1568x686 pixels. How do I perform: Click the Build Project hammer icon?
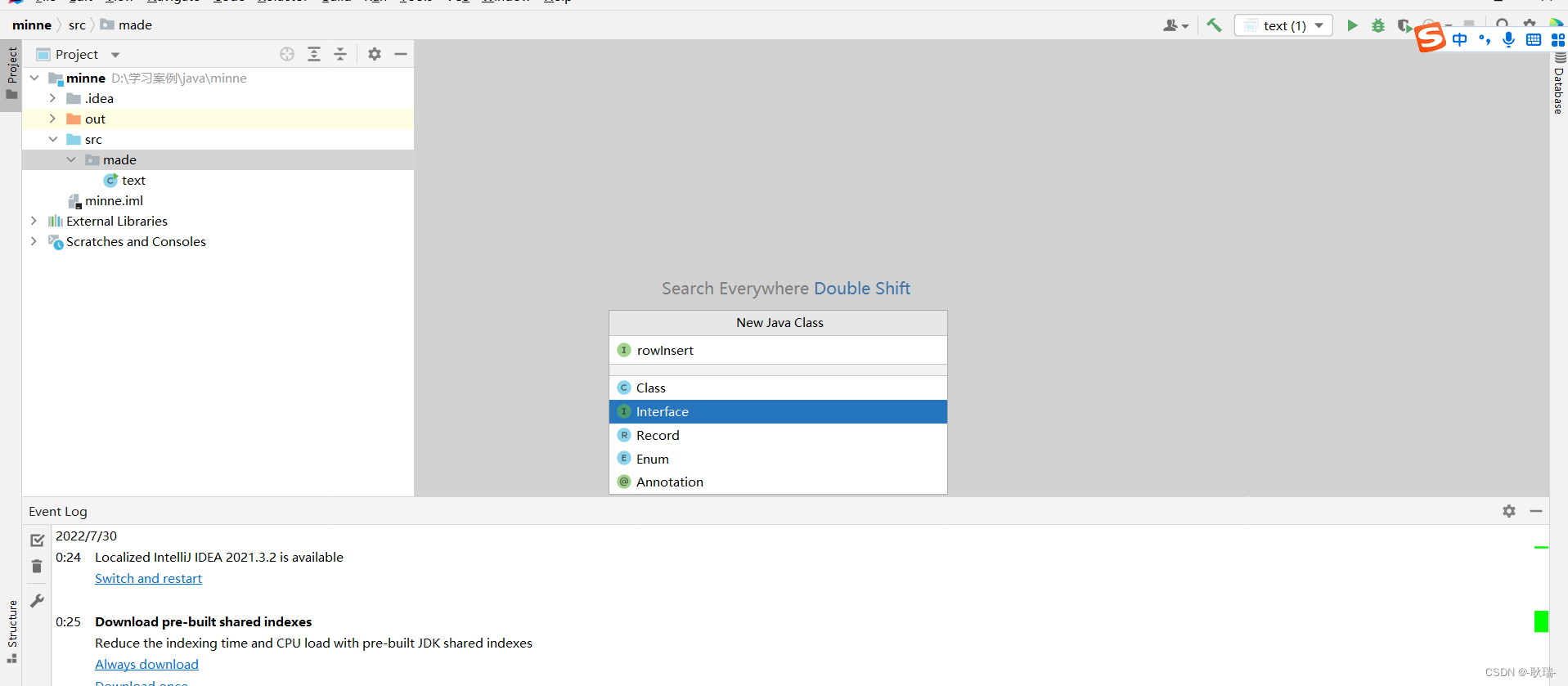1214,25
